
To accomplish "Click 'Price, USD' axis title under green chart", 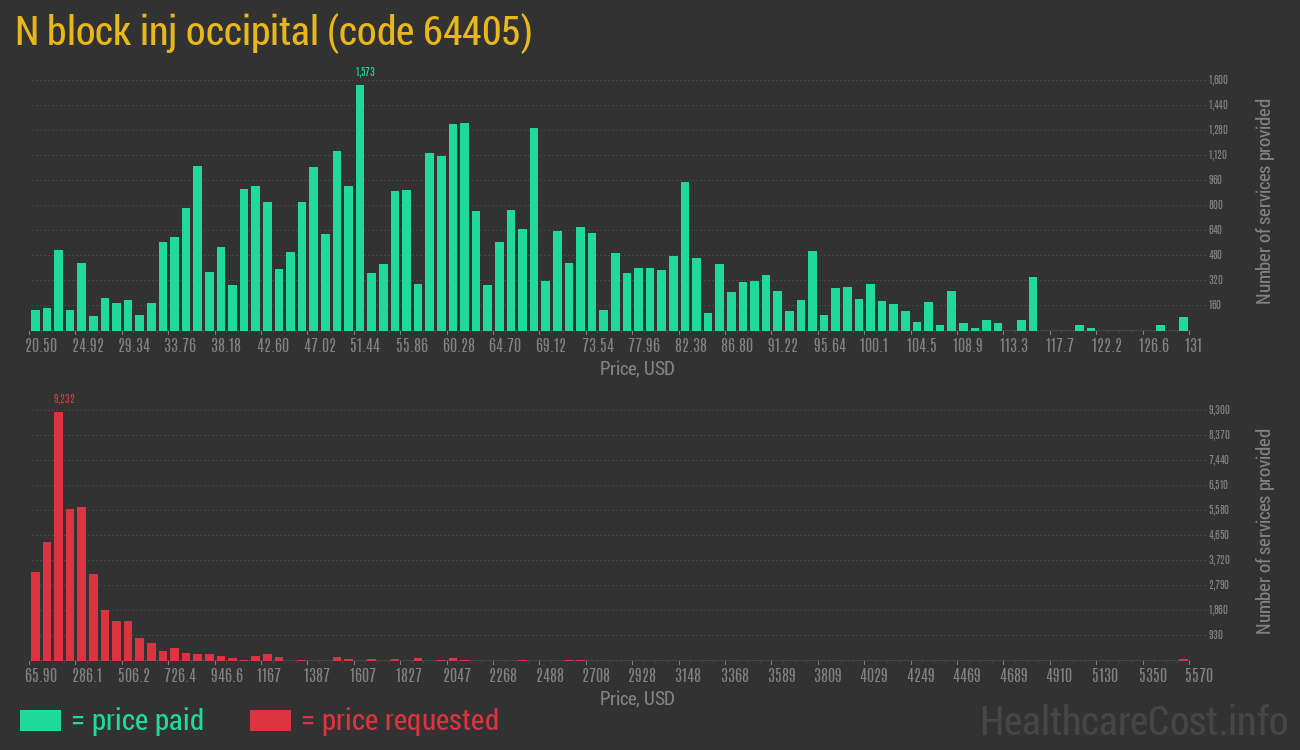I will [637, 369].
